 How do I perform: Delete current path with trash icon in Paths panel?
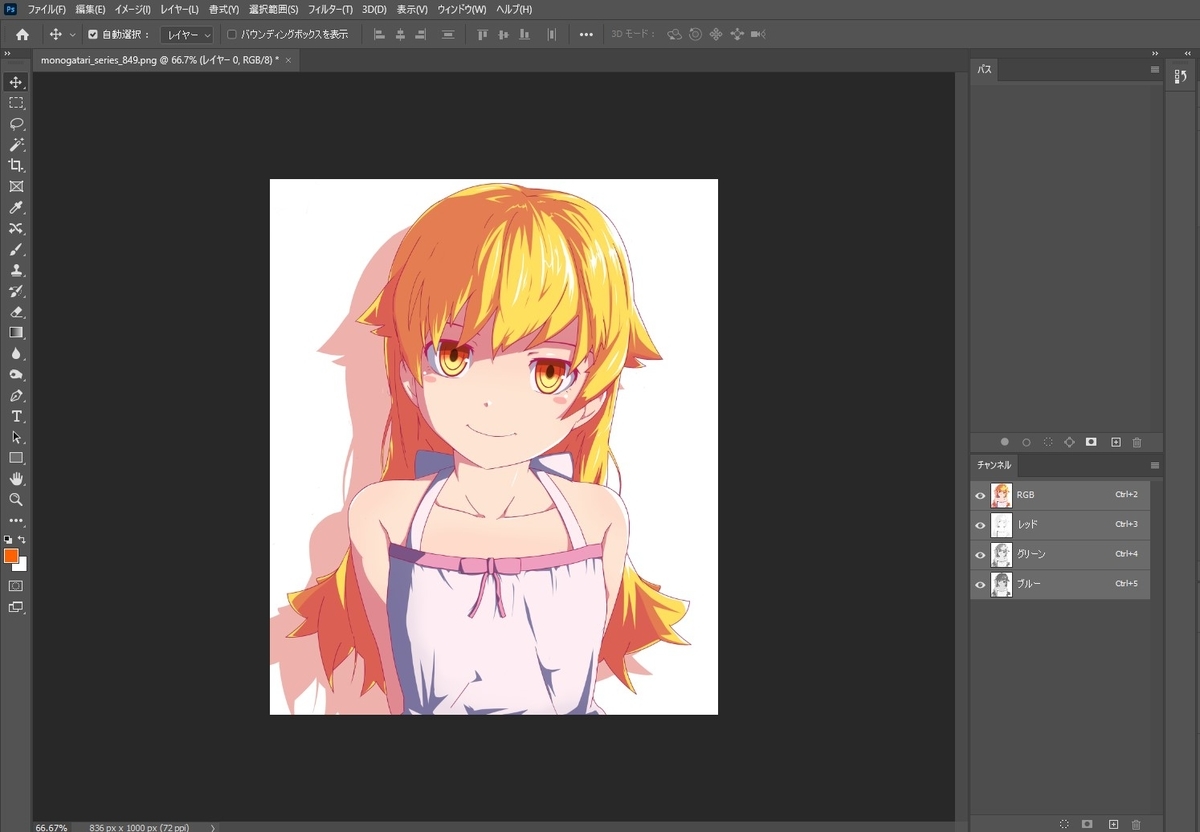pyautogui.click(x=1137, y=442)
